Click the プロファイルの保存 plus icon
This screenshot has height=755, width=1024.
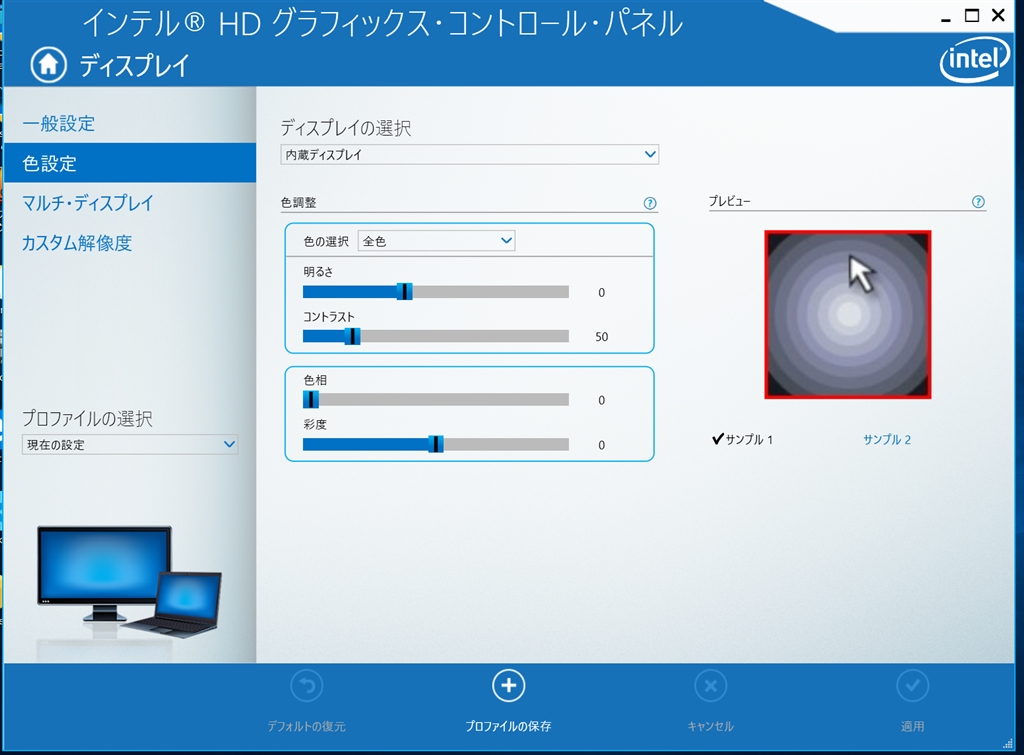click(x=508, y=686)
